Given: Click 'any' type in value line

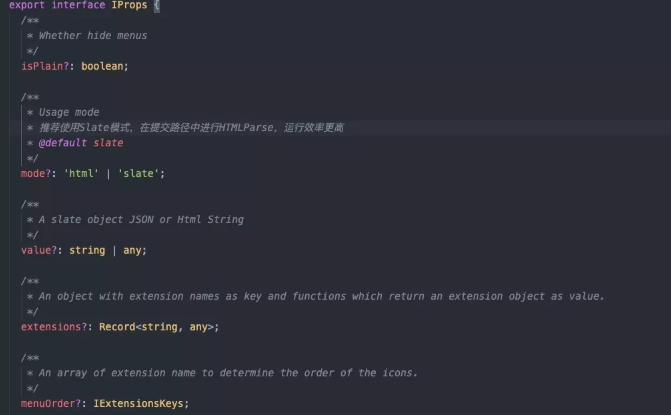Looking at the screenshot, I should [x=132, y=250].
